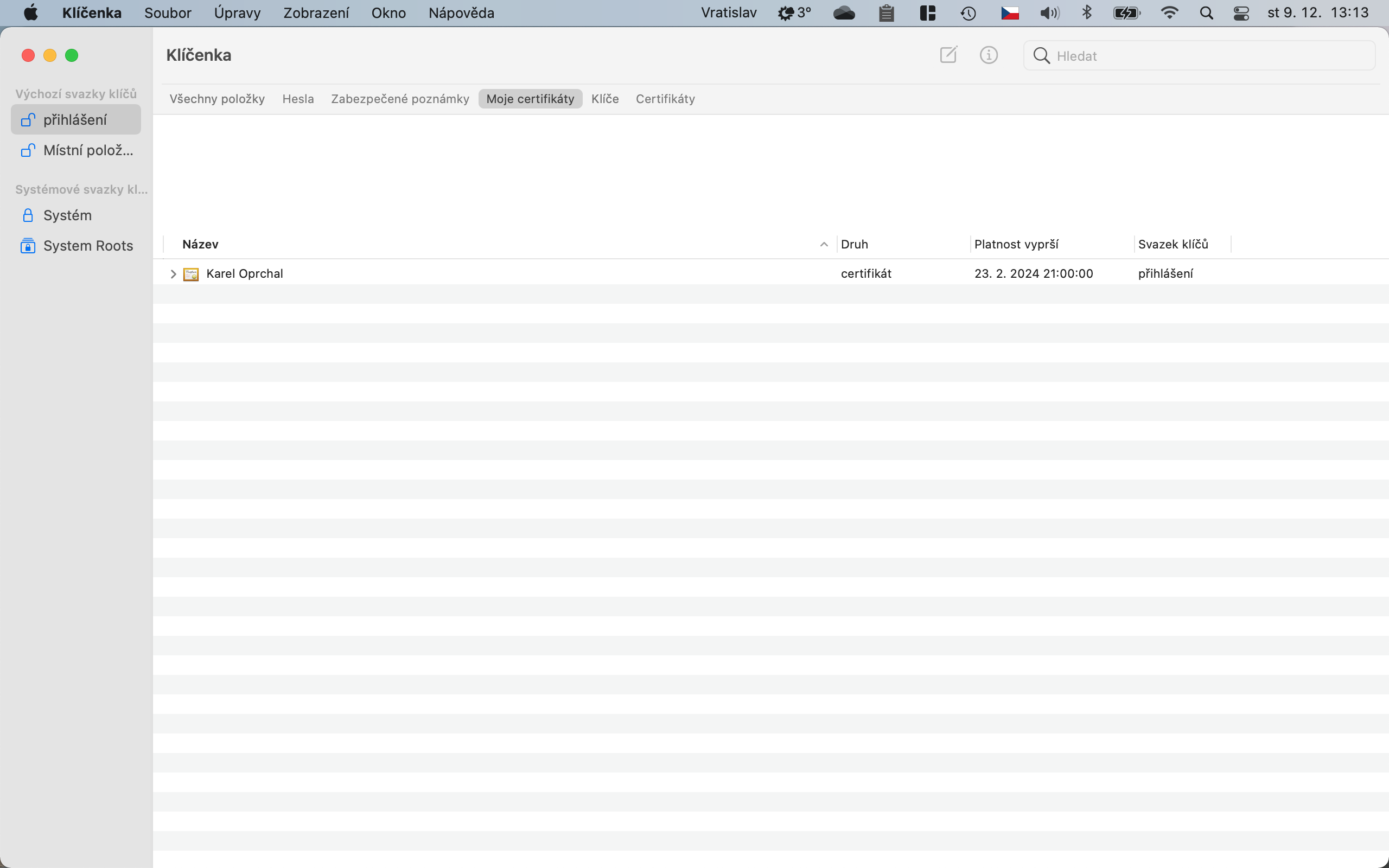Click the certificate icon beside Karel Oprchal
Image resolution: width=1389 pixels, height=868 pixels.
(190, 274)
